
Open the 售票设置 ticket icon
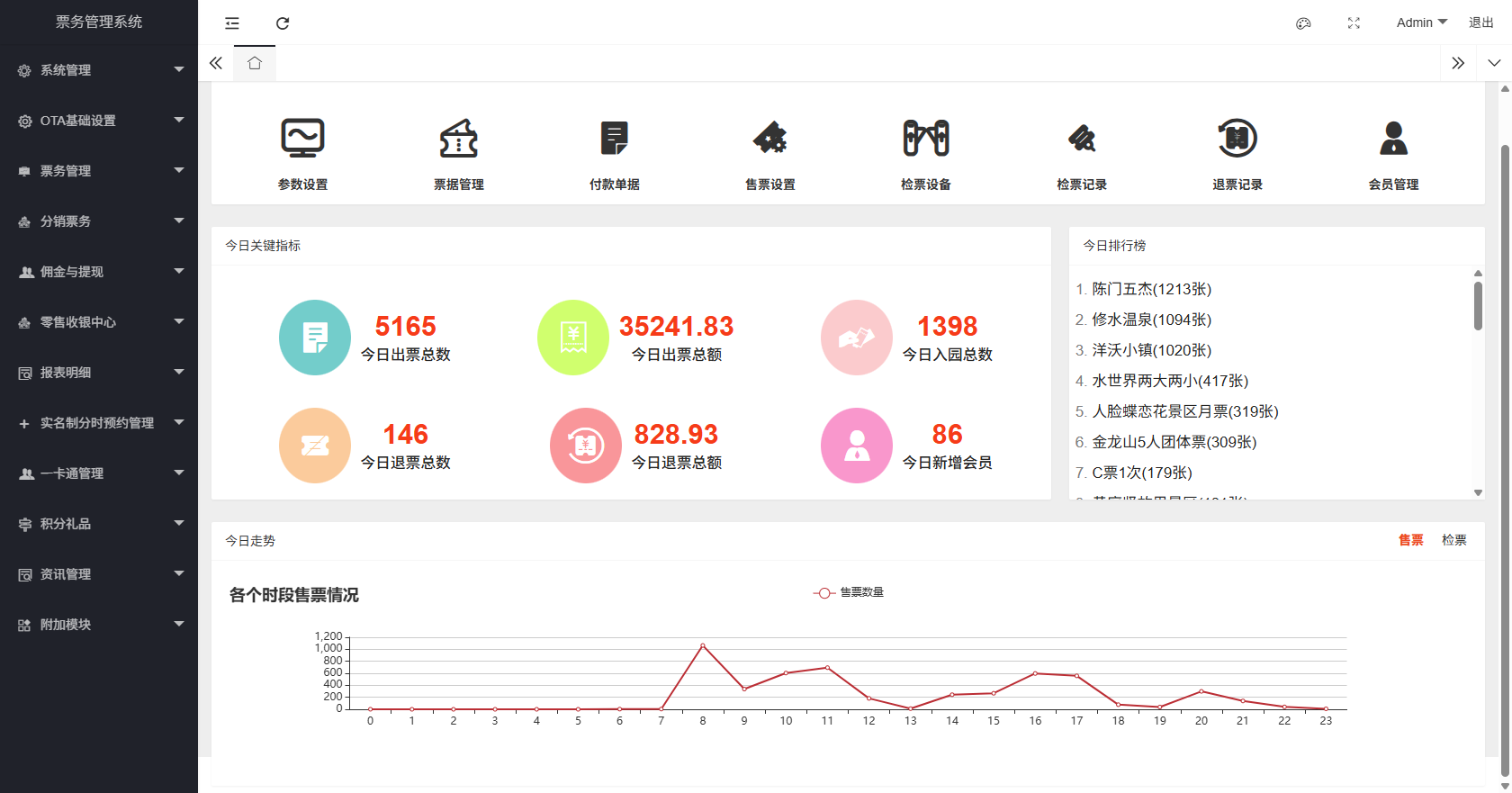(x=769, y=139)
